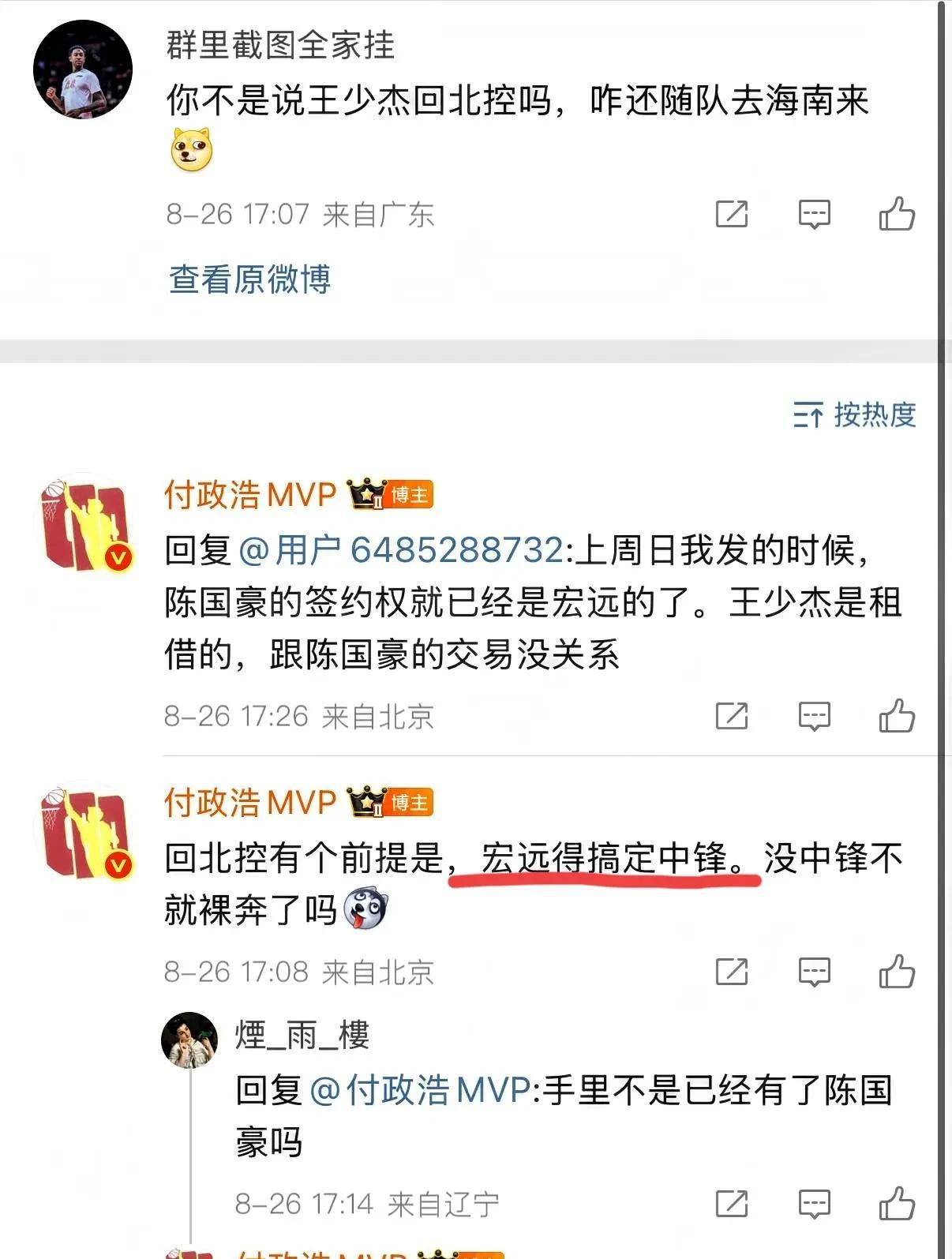952x1259 pixels.
Task: Click the 博主 badge on first comment
Action: (410, 495)
